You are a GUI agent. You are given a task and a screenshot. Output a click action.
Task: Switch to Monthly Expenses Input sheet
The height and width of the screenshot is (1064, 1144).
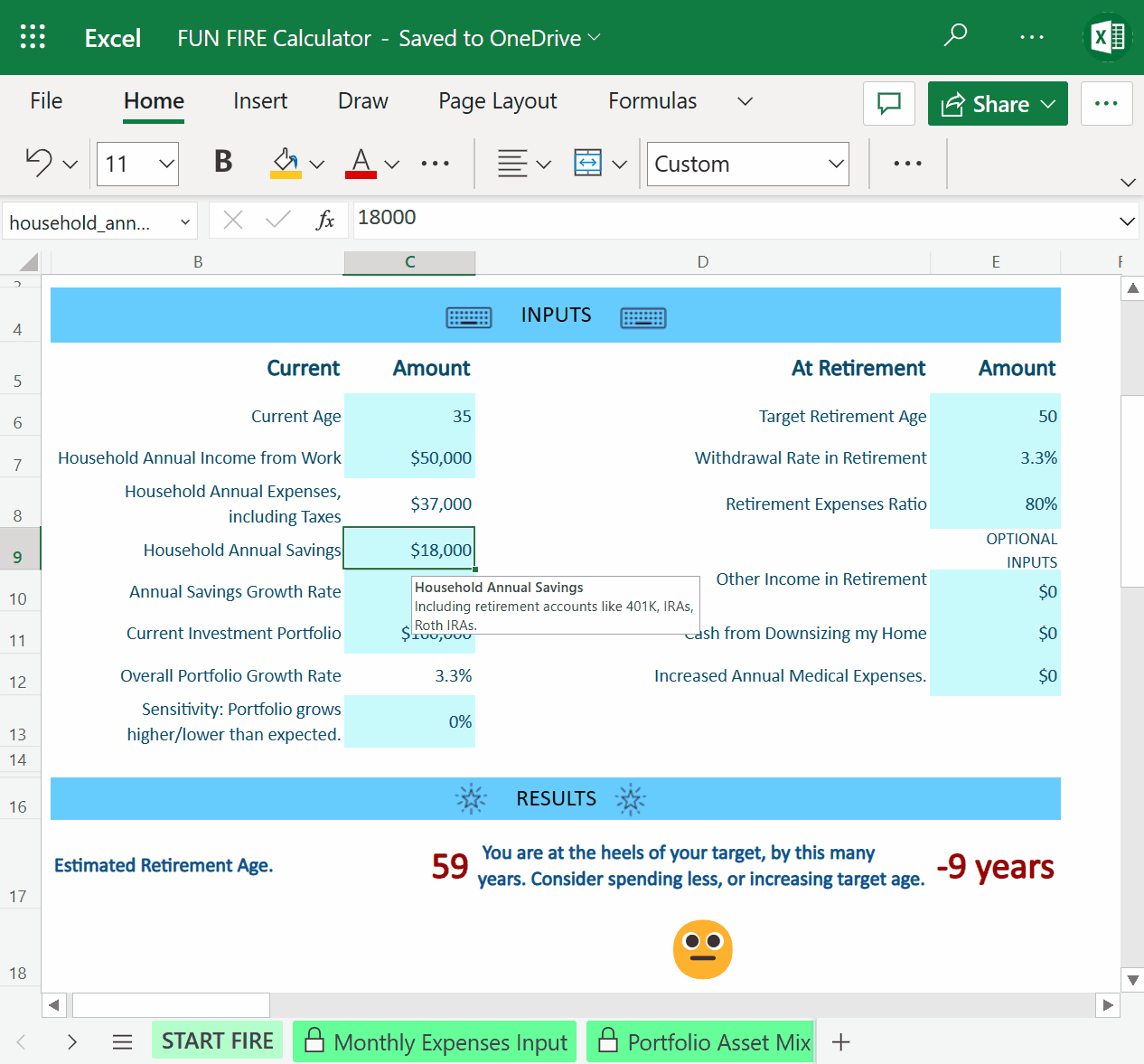tap(436, 1042)
